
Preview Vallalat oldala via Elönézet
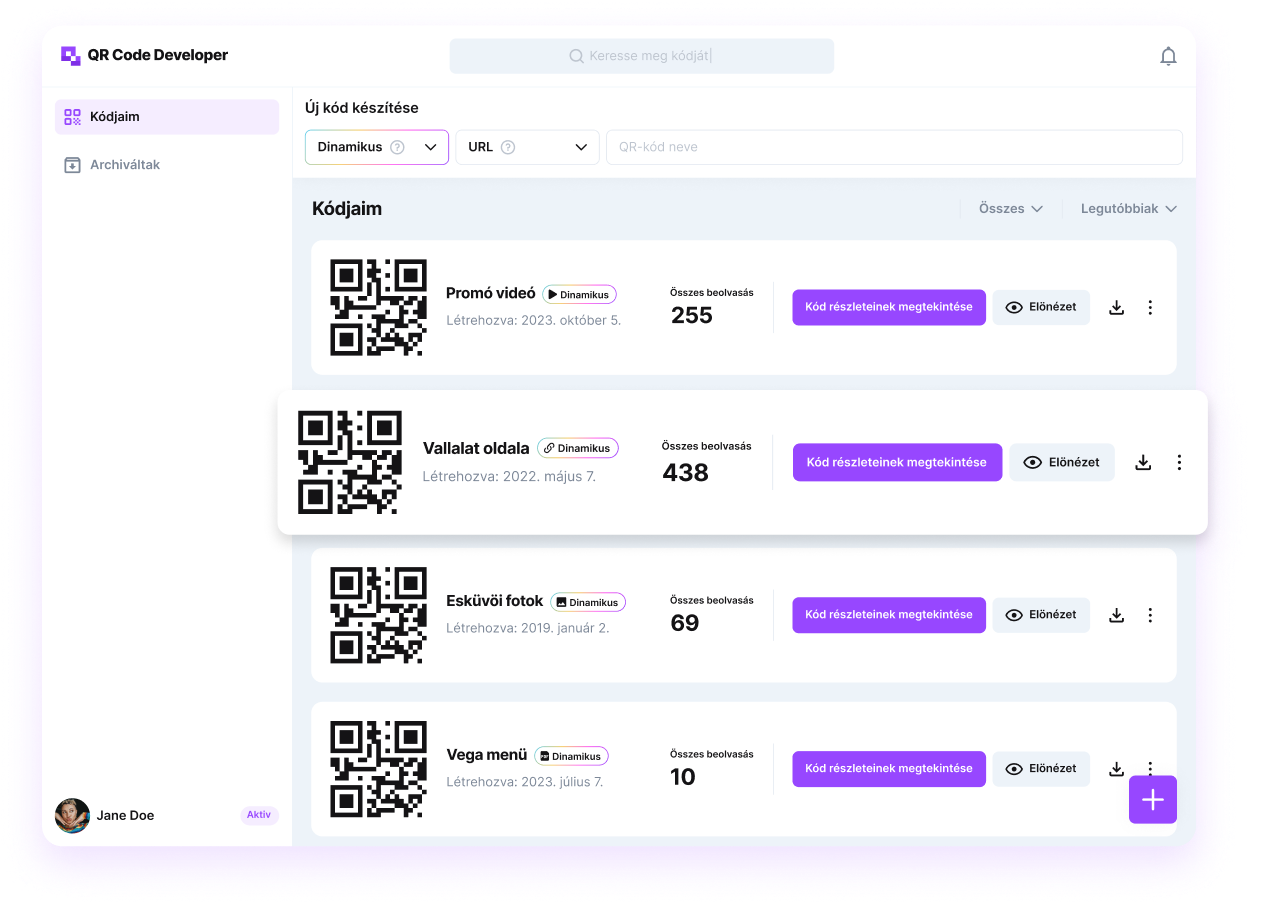point(1062,462)
